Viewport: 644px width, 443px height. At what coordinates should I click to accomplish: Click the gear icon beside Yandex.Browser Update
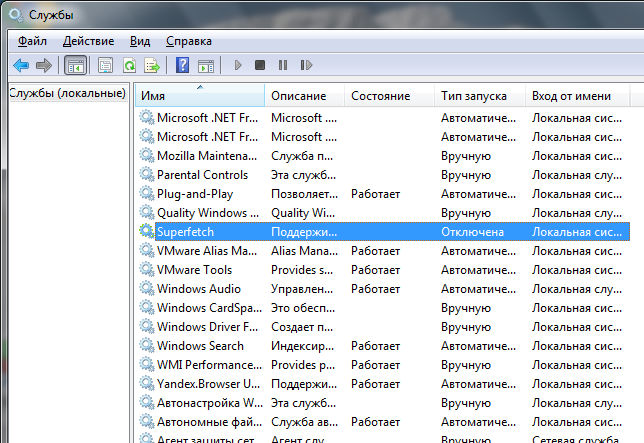(147, 383)
